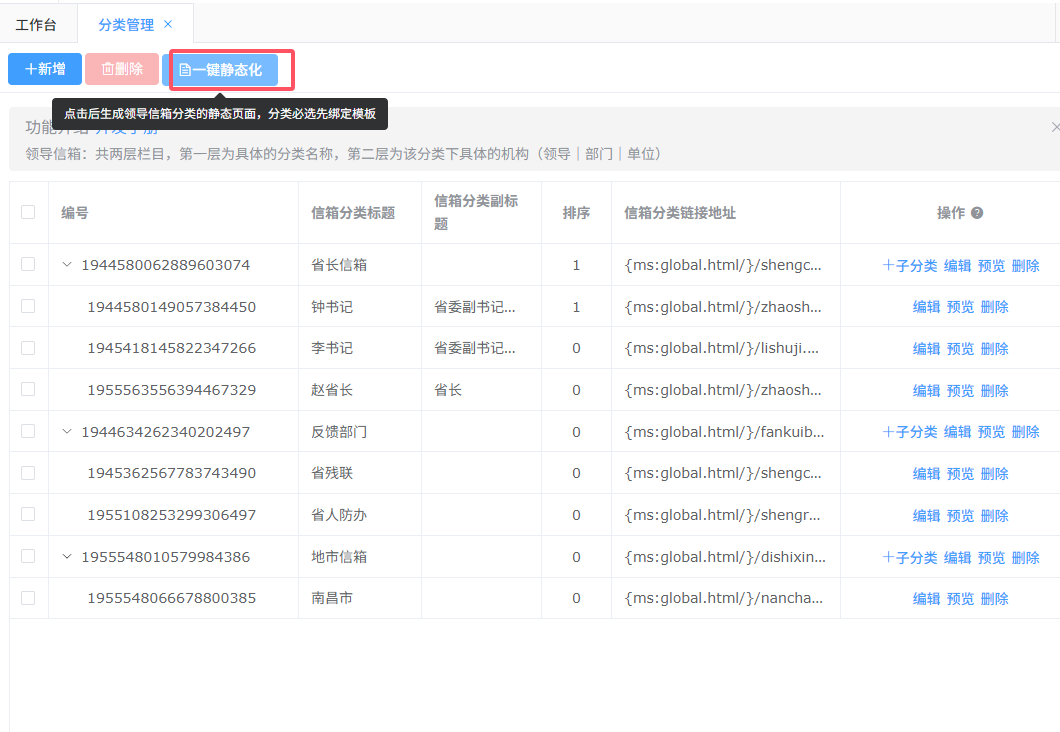Delete the 钟书记 entry
Viewport: 1060px width, 732px height.
(x=994, y=307)
